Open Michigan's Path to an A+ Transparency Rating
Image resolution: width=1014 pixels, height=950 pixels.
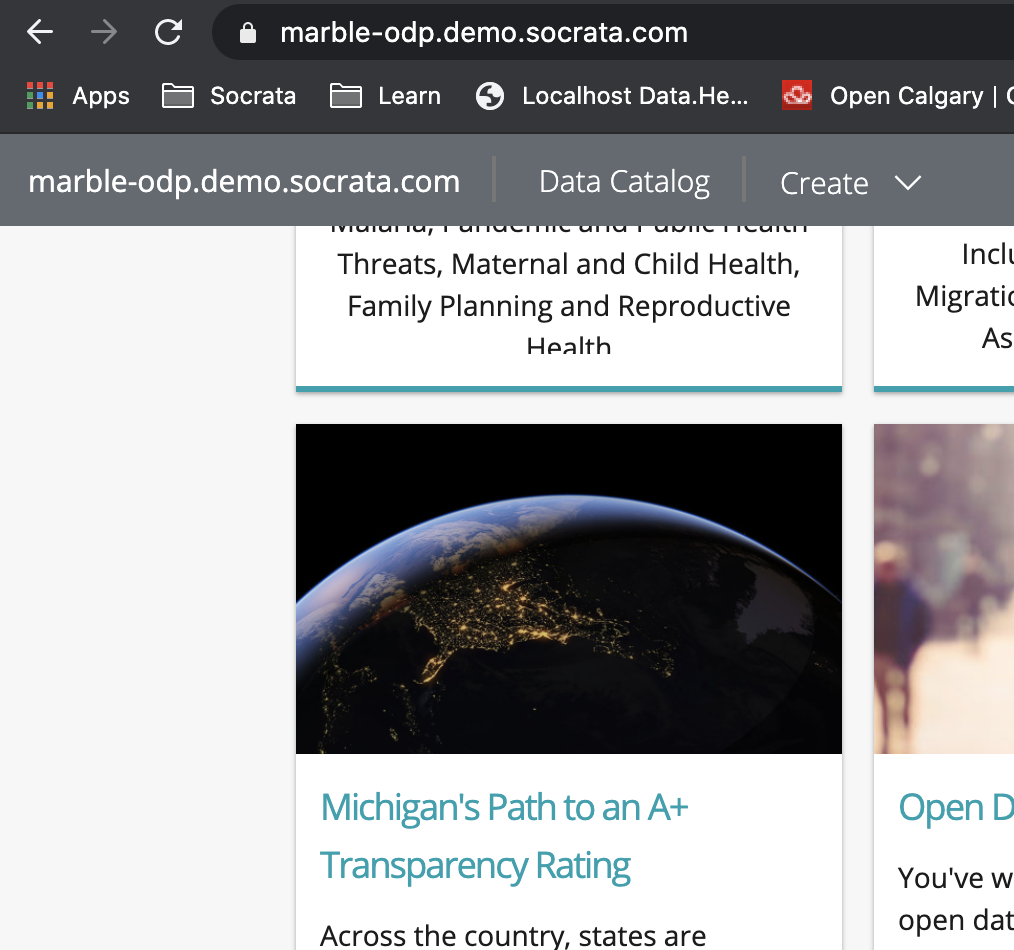[x=504, y=836]
